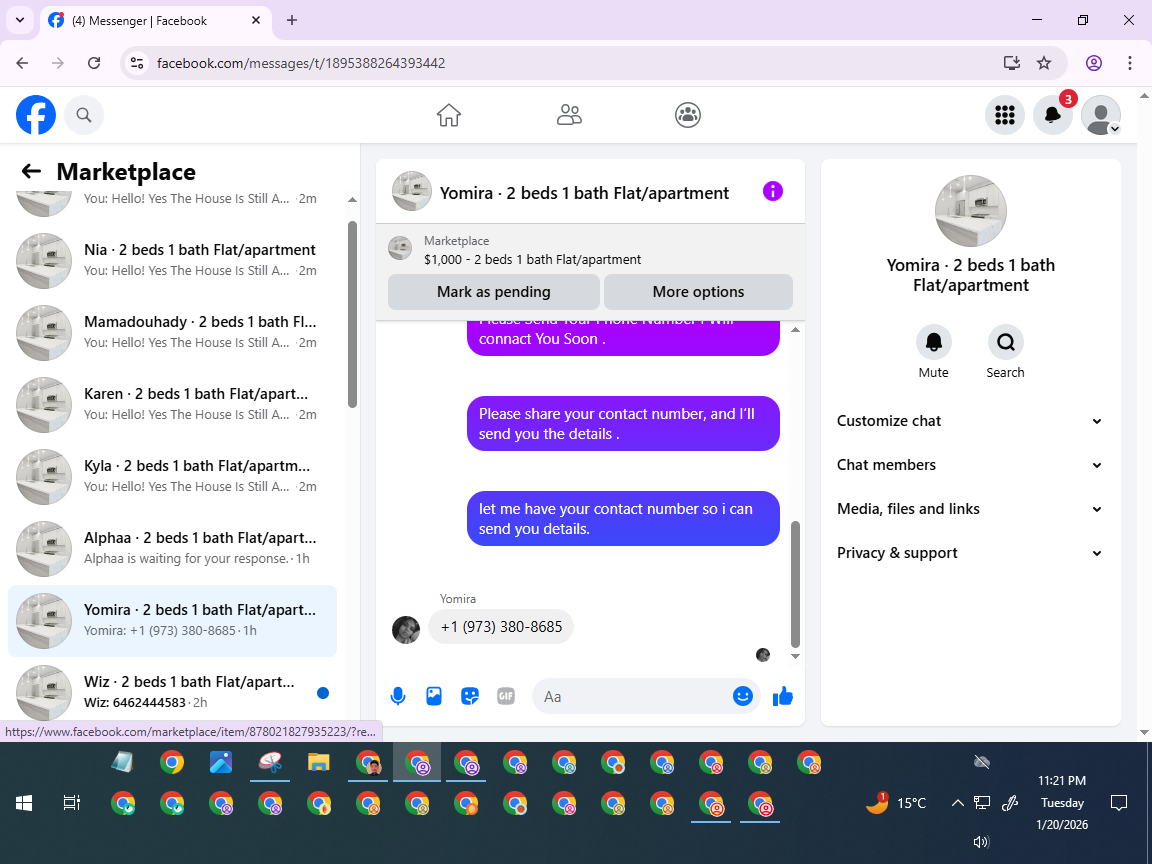Select the Yomira conversation in list

[x=173, y=620]
